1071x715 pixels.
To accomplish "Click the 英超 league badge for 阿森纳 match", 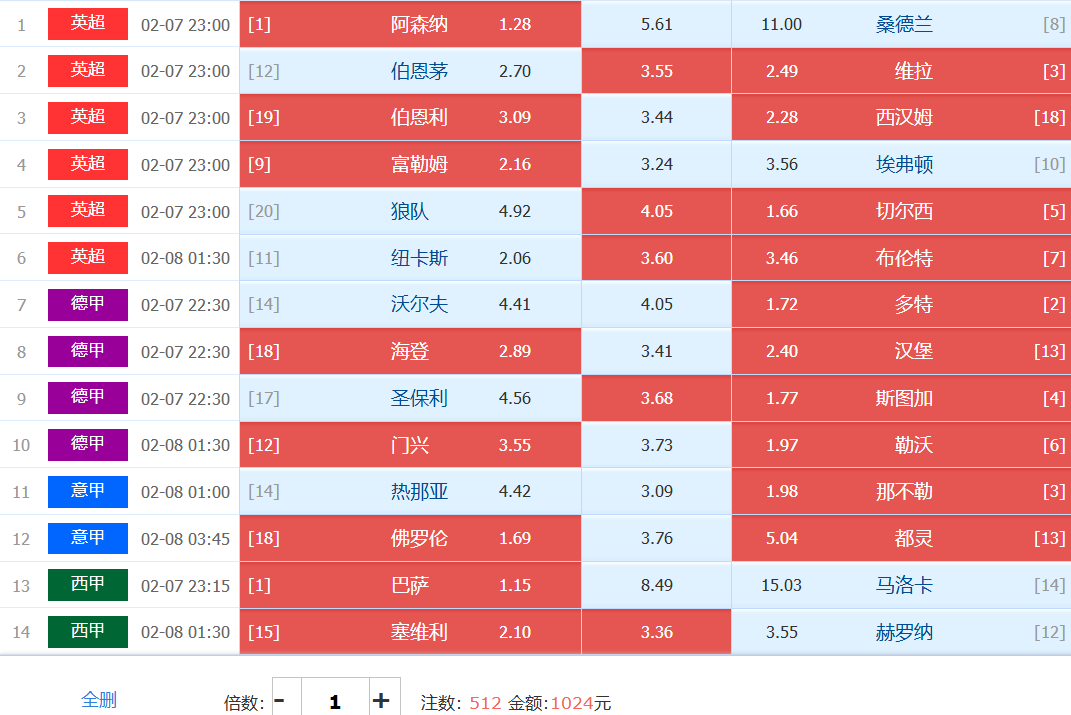I will tap(88, 24).
